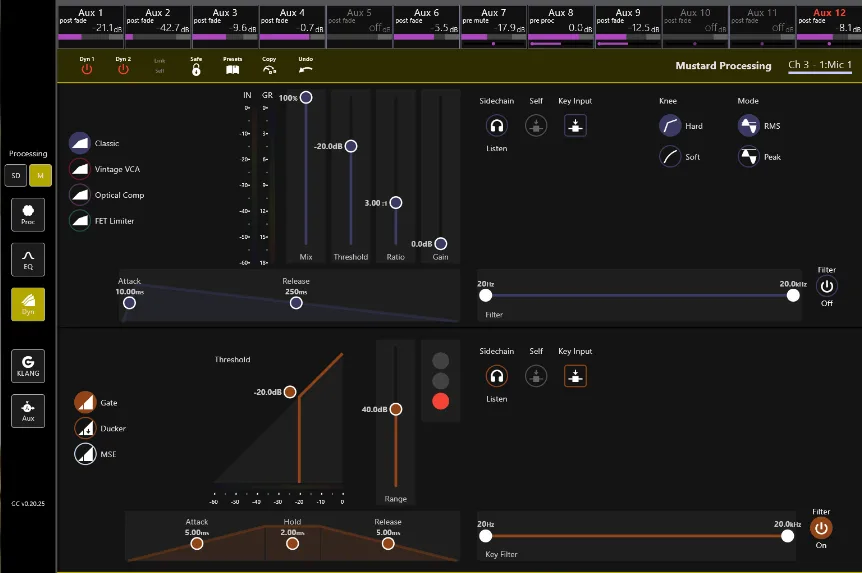Select the FET Limiter compressor type
This screenshot has height=573, width=862.
click(x=102, y=221)
